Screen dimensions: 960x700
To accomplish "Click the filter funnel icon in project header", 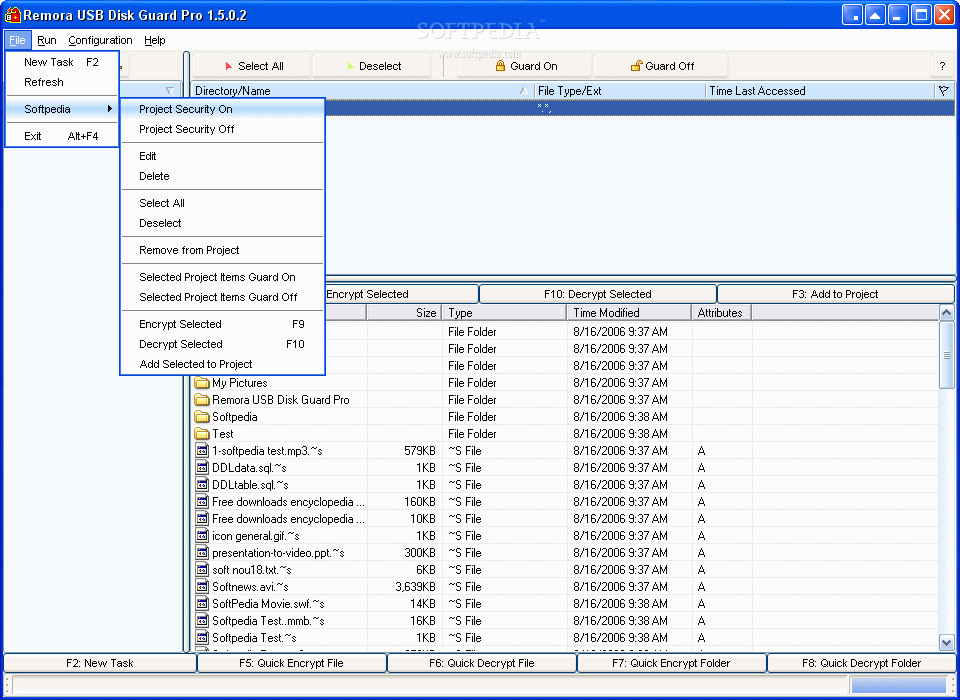I will [x=943, y=91].
